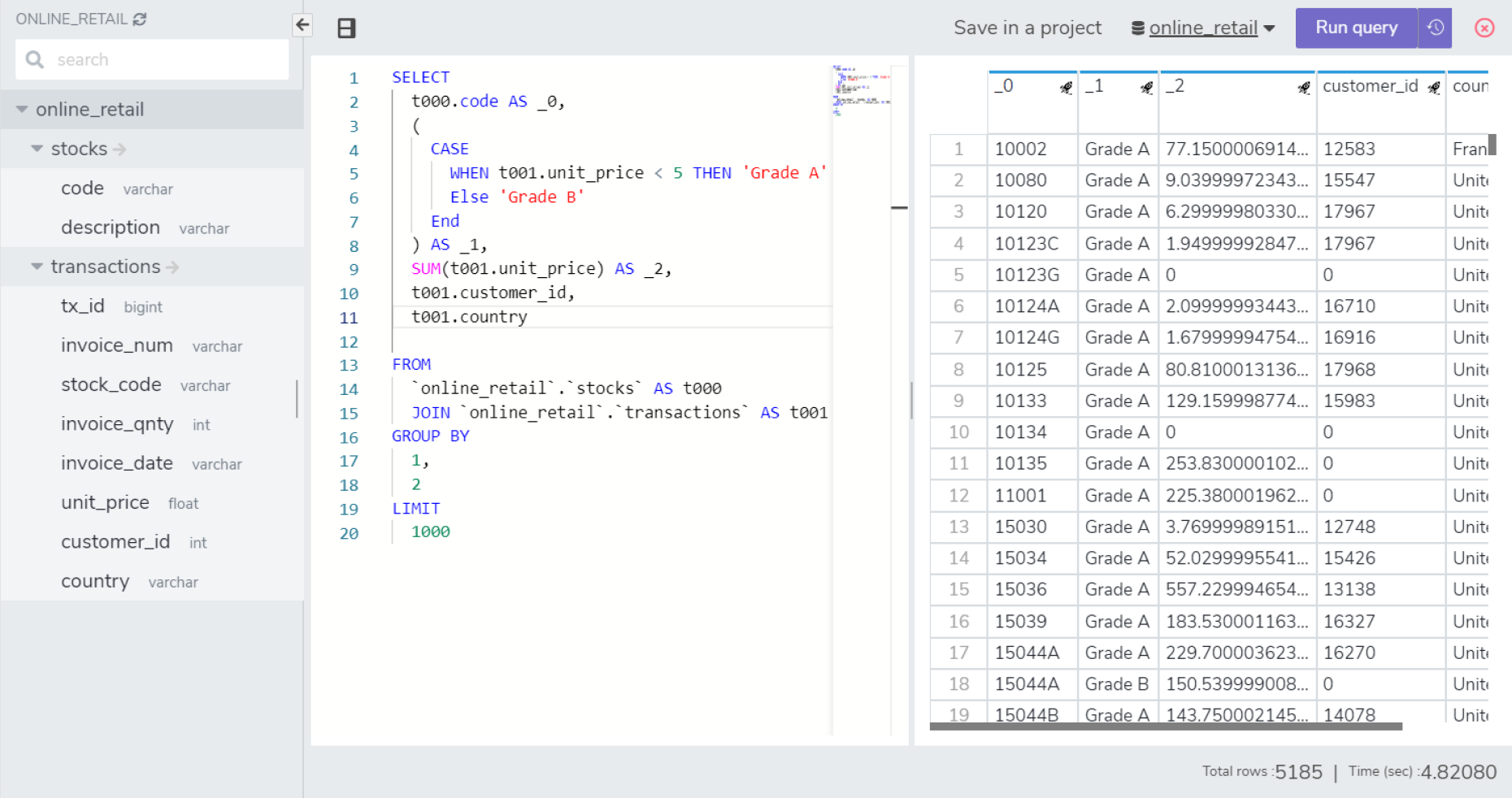Click line number 12 in the editor gutter
Screen dimensions: 1512x798
[349, 342]
